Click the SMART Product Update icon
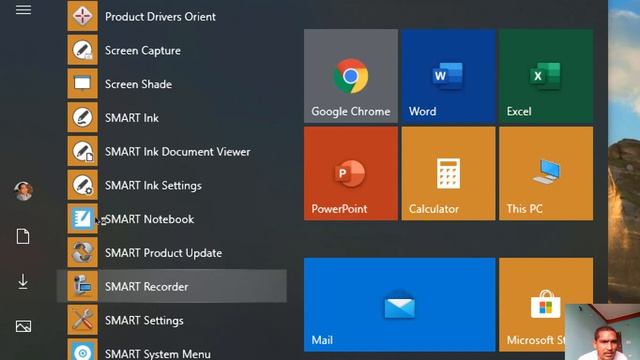Image resolution: width=640 pixels, height=360 pixels. coord(82,253)
